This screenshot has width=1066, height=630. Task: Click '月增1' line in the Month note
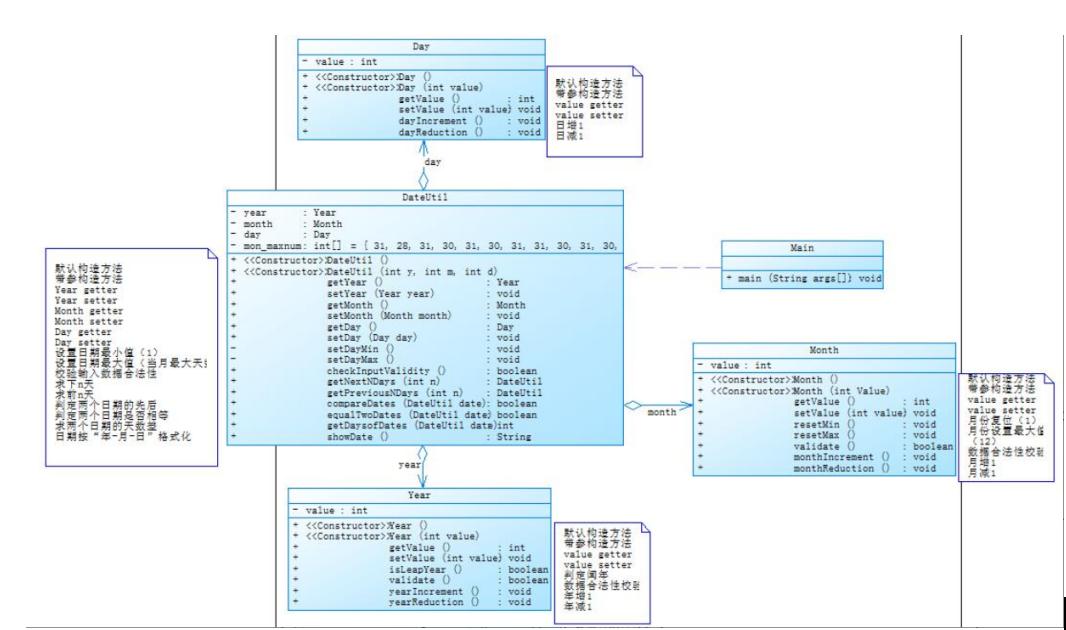(x=982, y=463)
